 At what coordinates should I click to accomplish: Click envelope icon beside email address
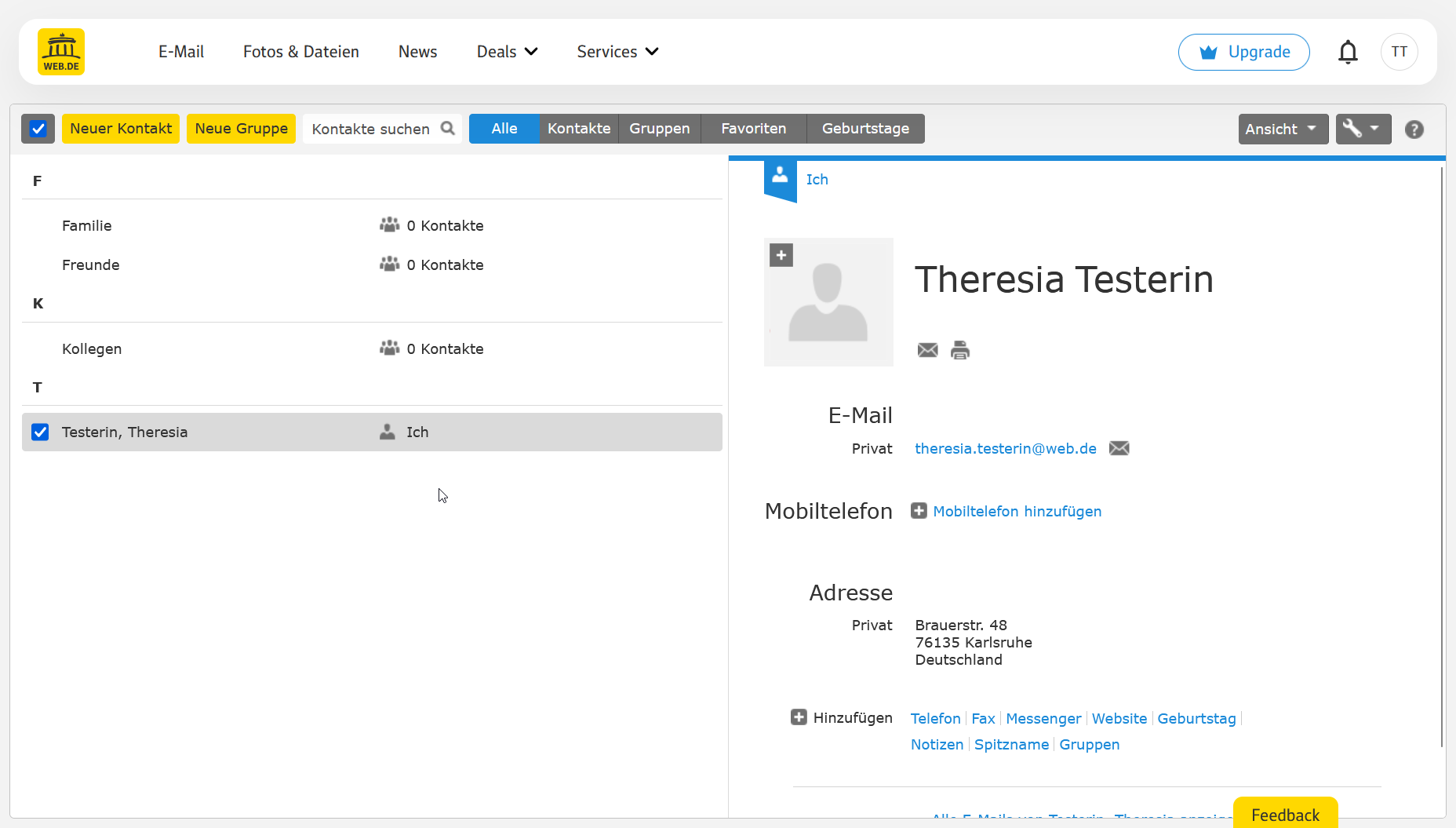(x=1119, y=448)
